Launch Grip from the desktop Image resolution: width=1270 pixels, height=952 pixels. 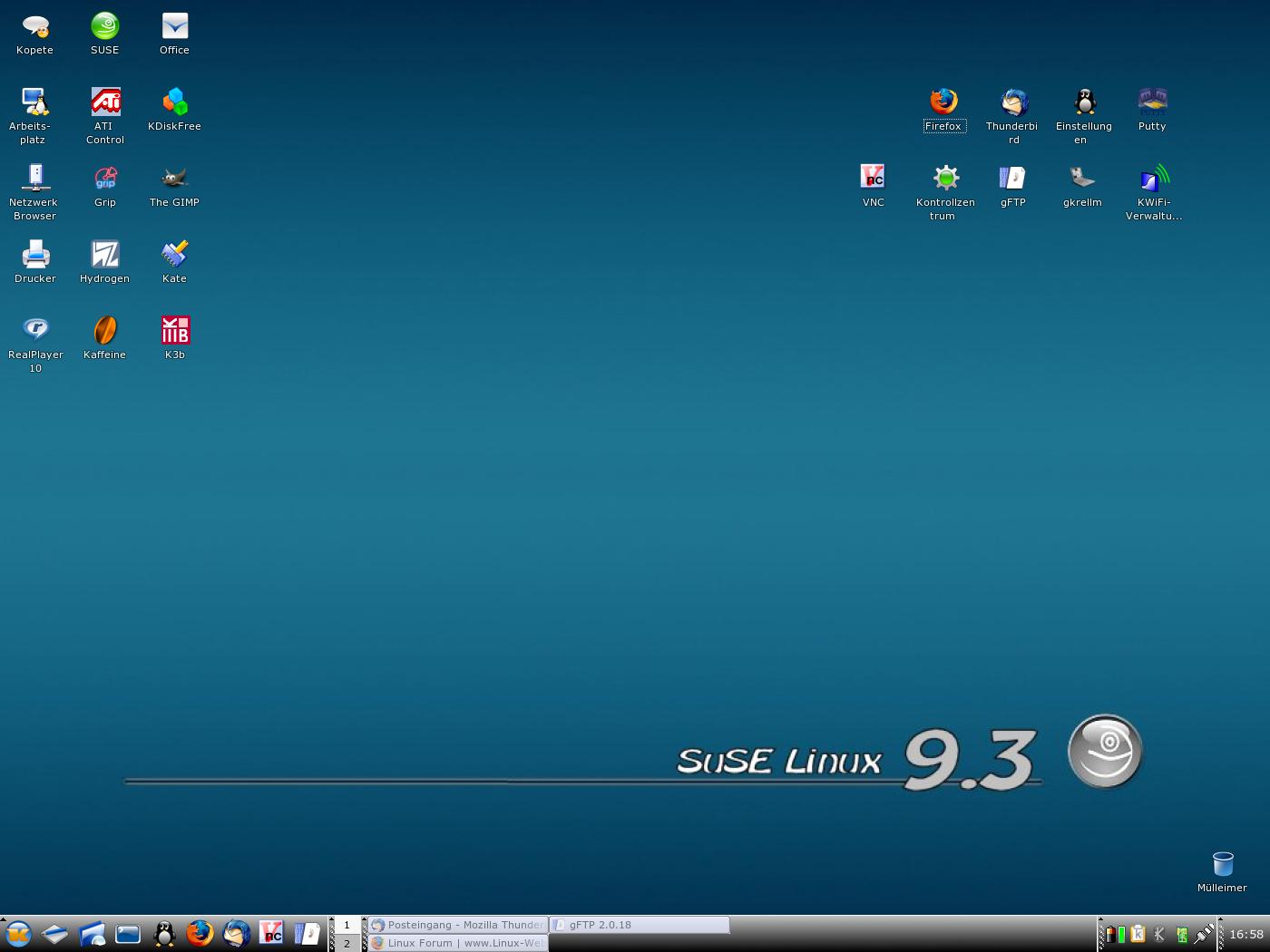click(x=105, y=187)
